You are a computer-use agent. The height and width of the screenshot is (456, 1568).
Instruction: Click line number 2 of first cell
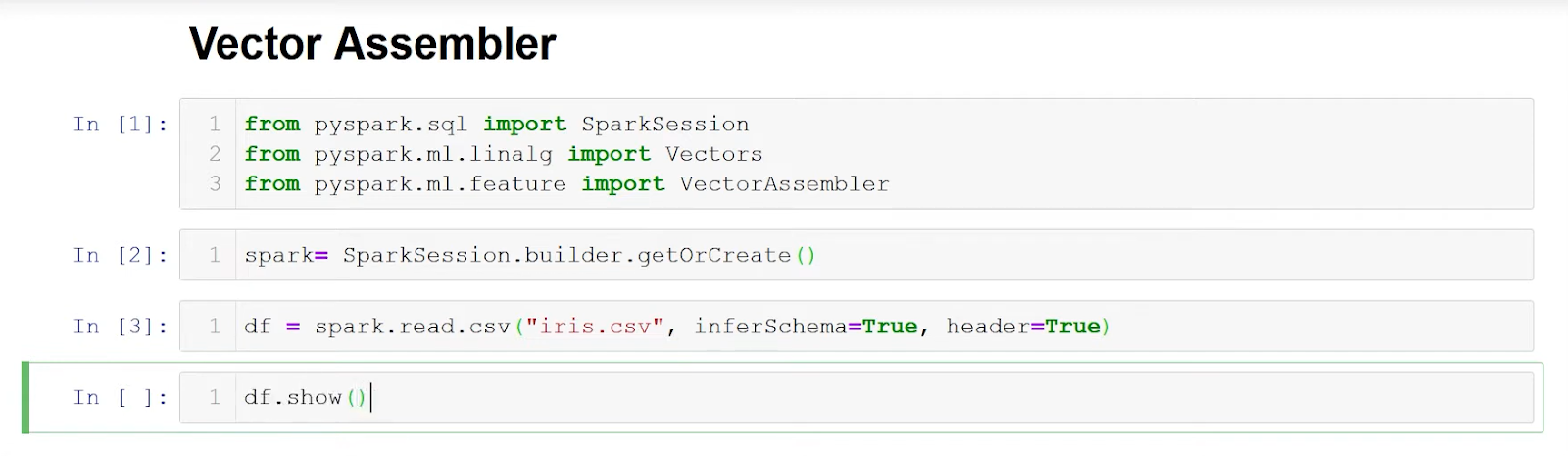(214, 154)
